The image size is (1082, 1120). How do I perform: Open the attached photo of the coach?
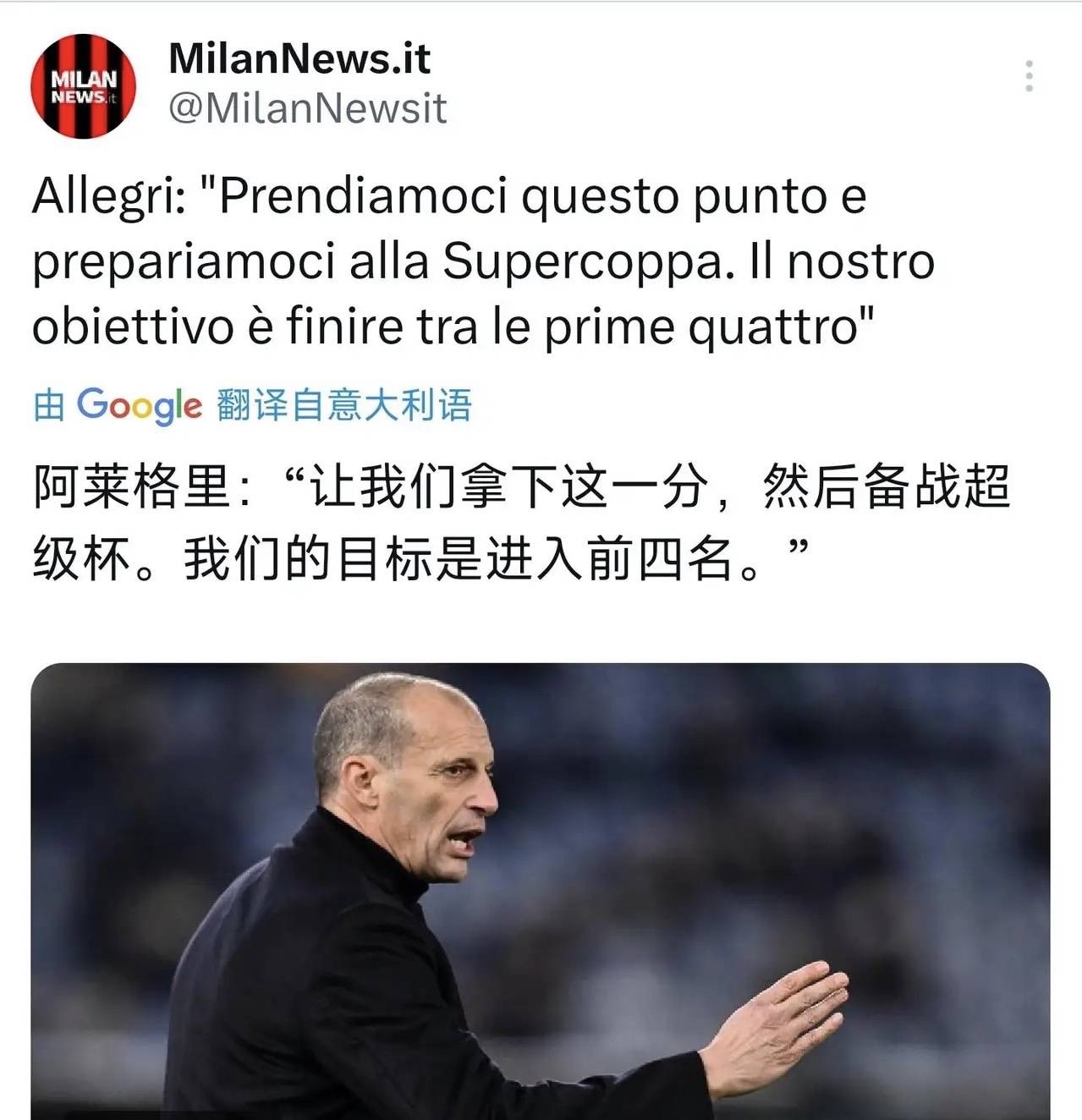(x=541, y=892)
